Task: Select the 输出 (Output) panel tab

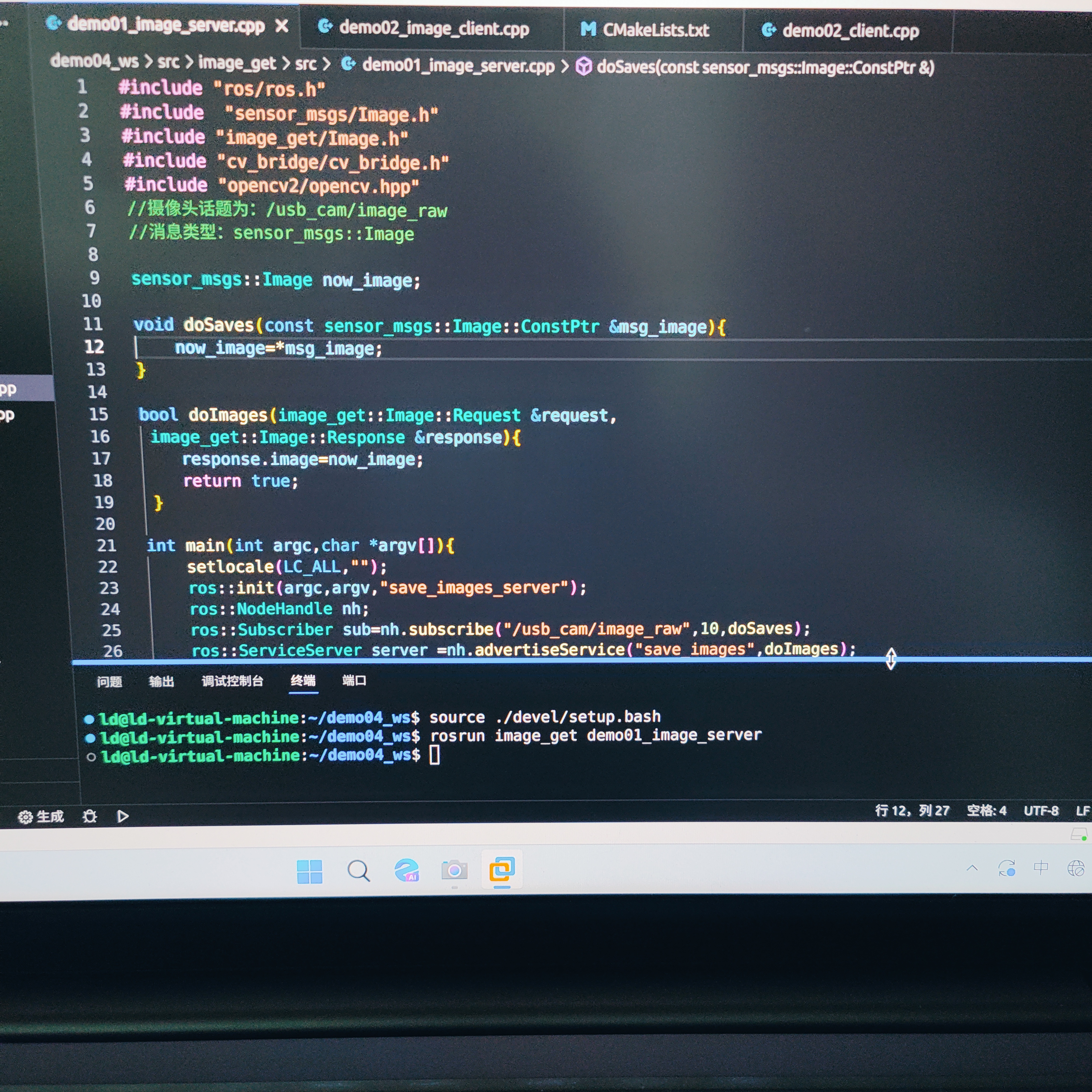Action: tap(161, 682)
